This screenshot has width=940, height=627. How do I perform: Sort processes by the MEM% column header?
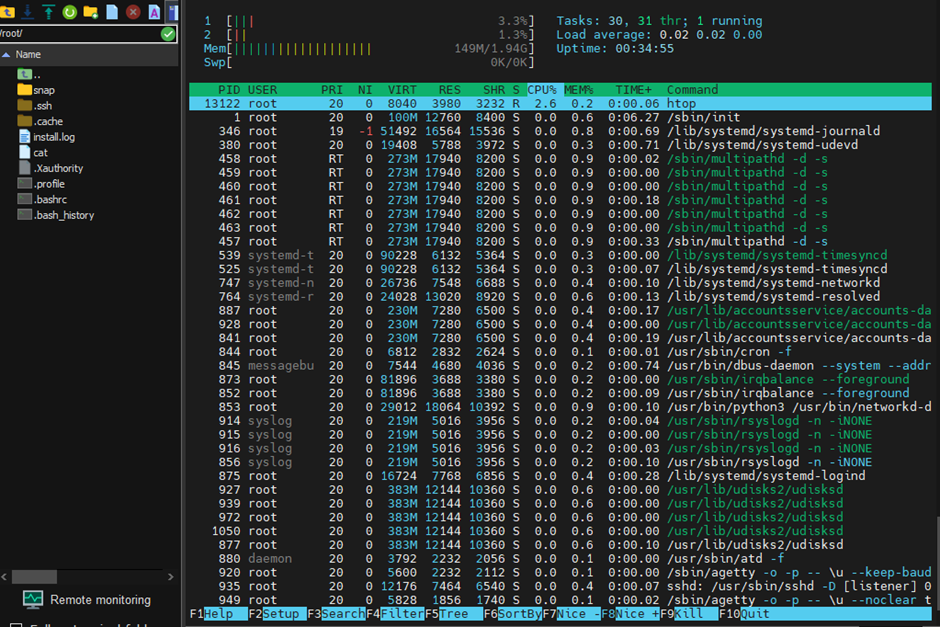coord(579,90)
